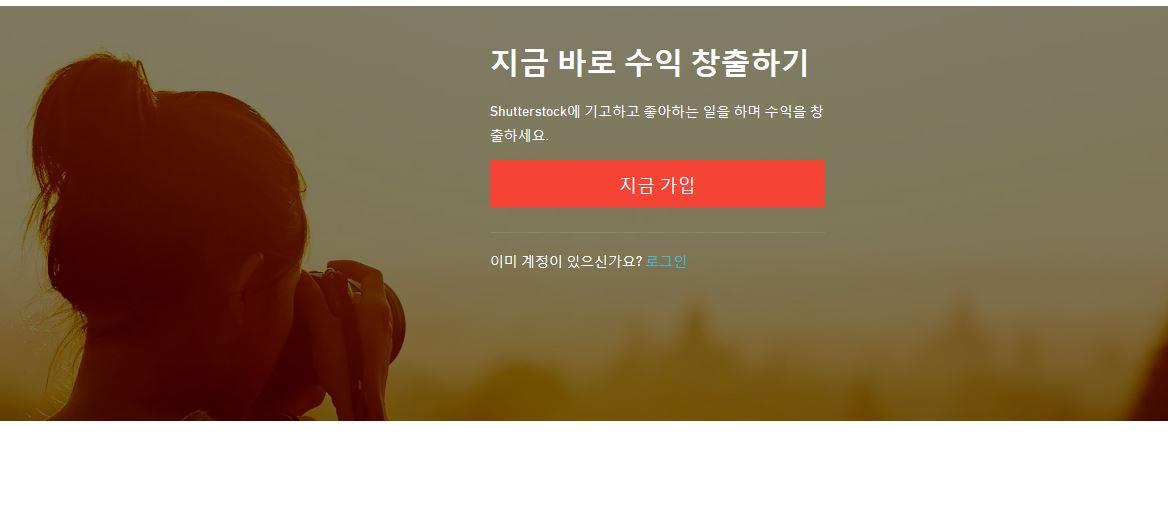Click the word 창출하기 in the heading

click(749, 63)
